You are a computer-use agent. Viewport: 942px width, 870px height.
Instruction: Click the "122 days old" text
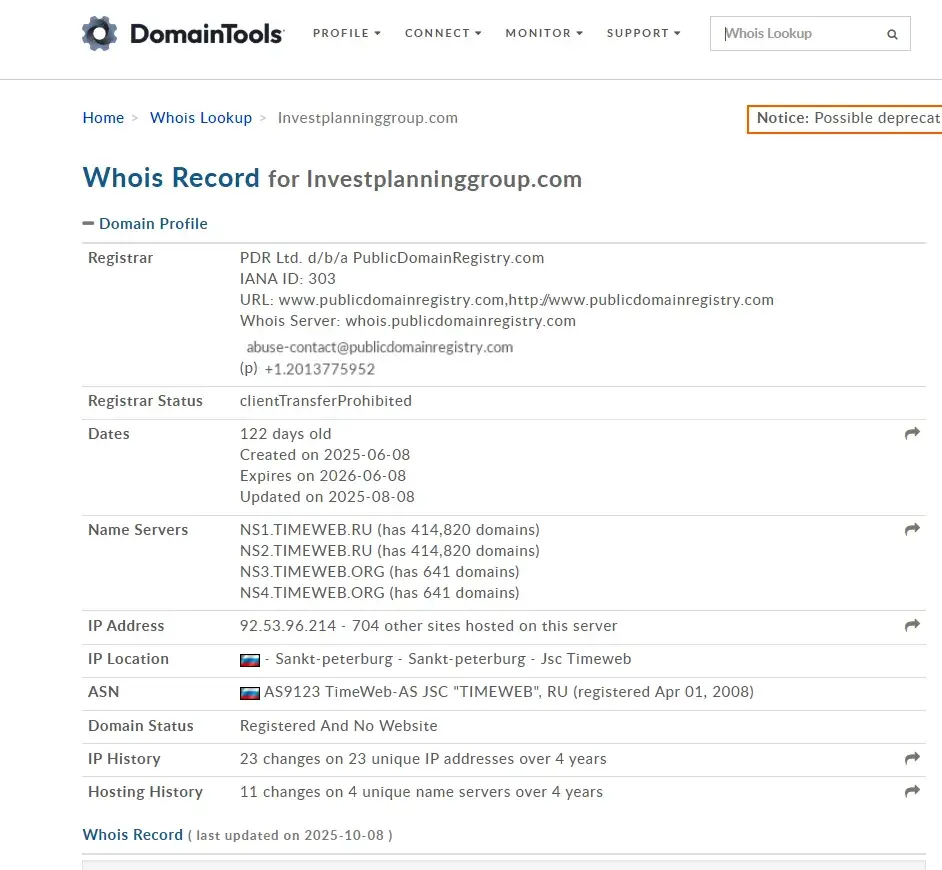[285, 434]
